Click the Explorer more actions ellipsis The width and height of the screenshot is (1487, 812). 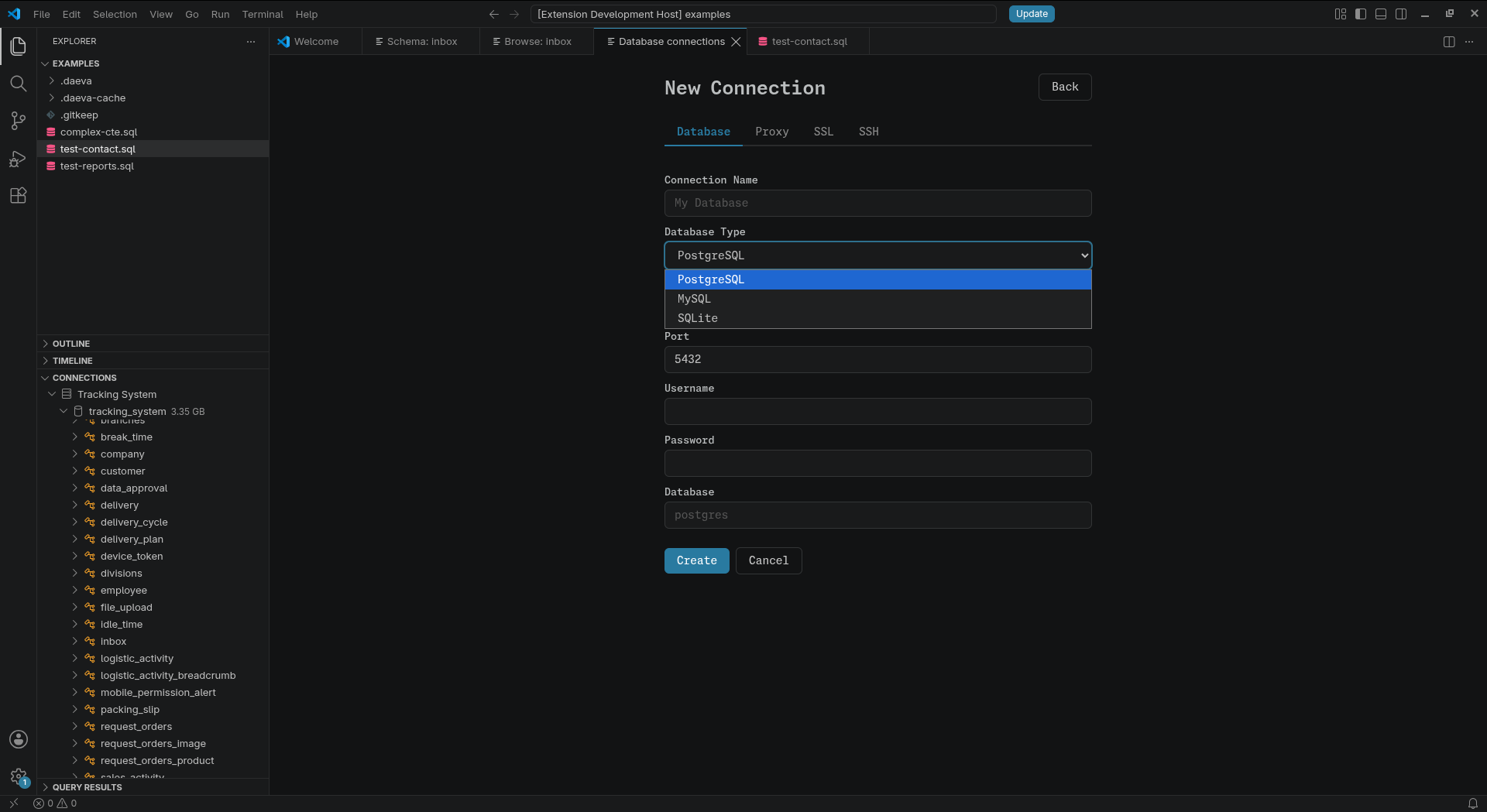[251, 42]
